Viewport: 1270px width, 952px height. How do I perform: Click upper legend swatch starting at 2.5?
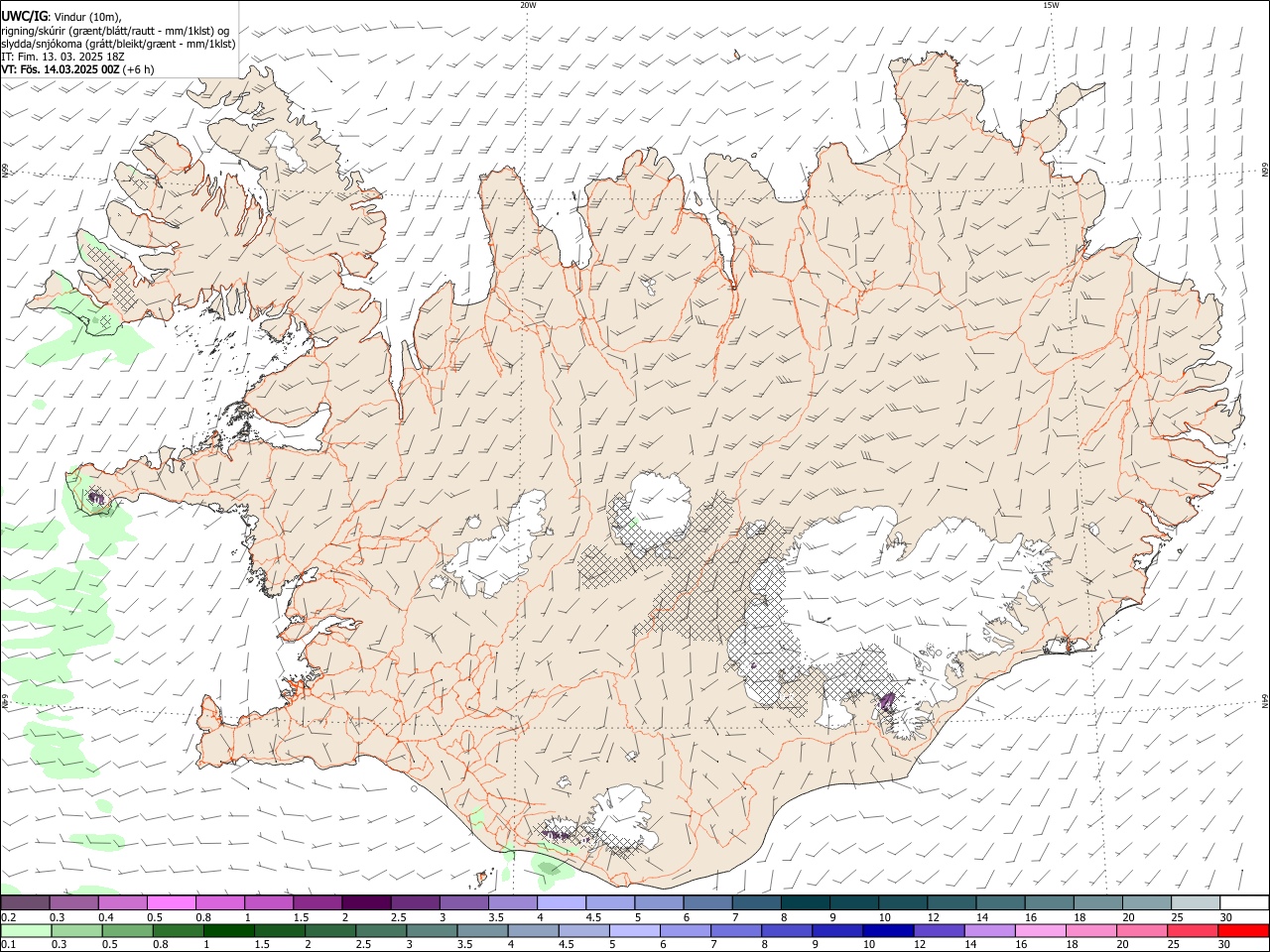tap(415, 902)
